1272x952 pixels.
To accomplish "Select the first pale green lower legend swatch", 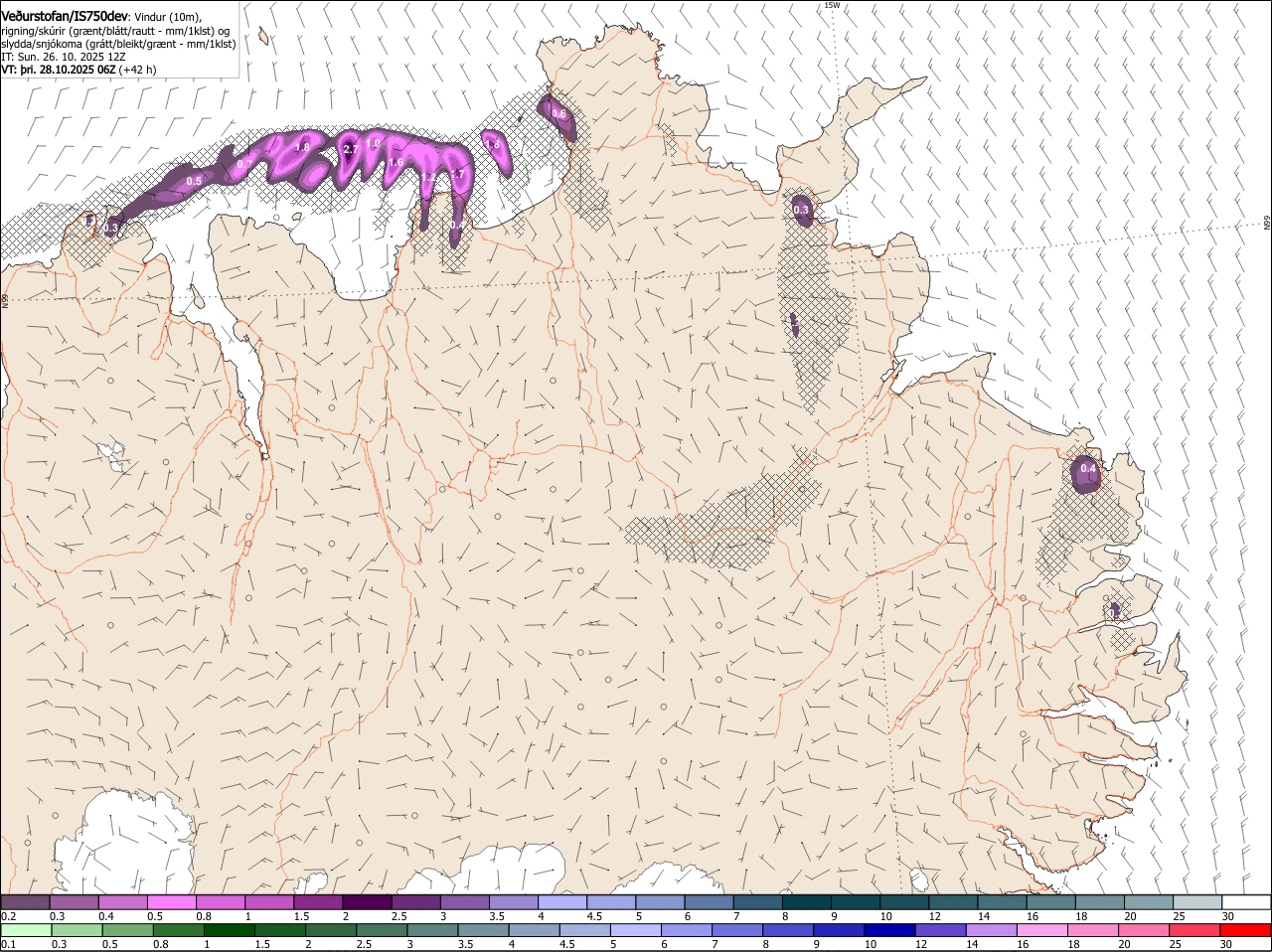I will [26, 930].
